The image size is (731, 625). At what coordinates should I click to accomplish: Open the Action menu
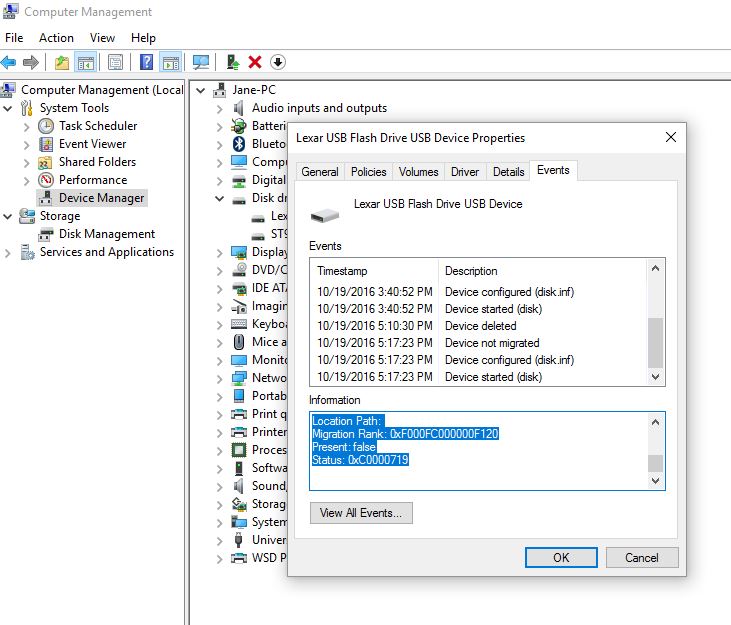[56, 38]
